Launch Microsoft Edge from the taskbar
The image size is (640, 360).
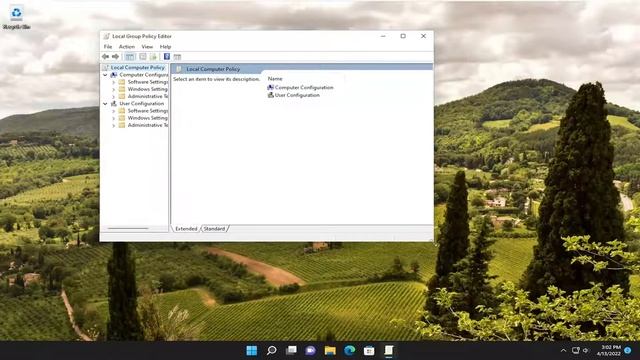click(x=349, y=350)
